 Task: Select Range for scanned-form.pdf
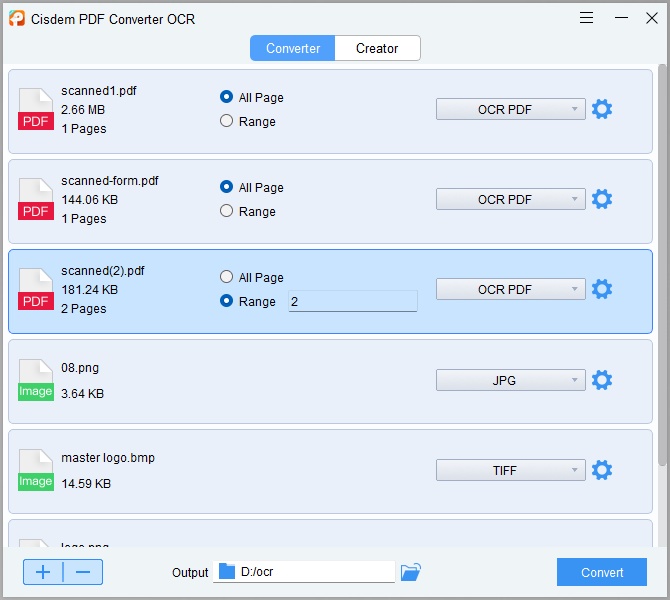point(248,211)
